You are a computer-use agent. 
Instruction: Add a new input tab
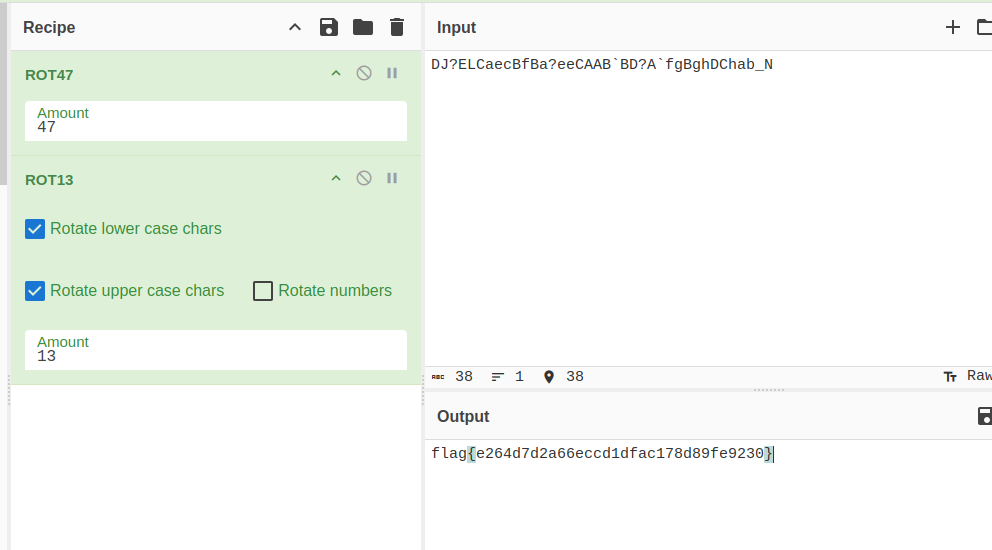pyautogui.click(x=952, y=27)
